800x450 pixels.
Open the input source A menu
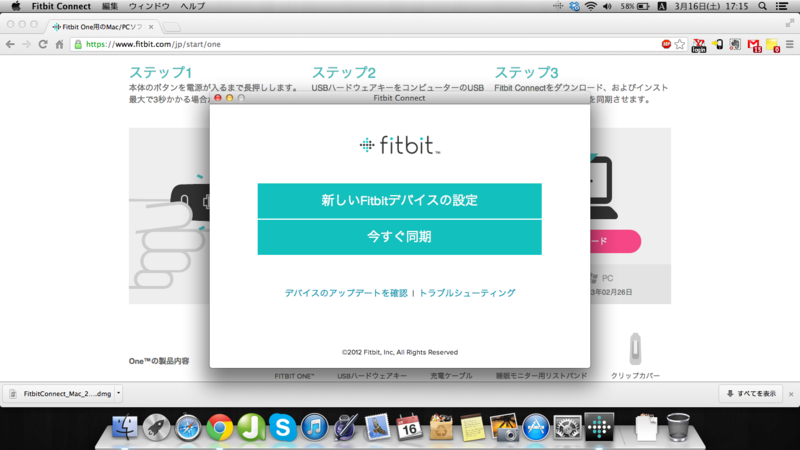tap(662, 6)
